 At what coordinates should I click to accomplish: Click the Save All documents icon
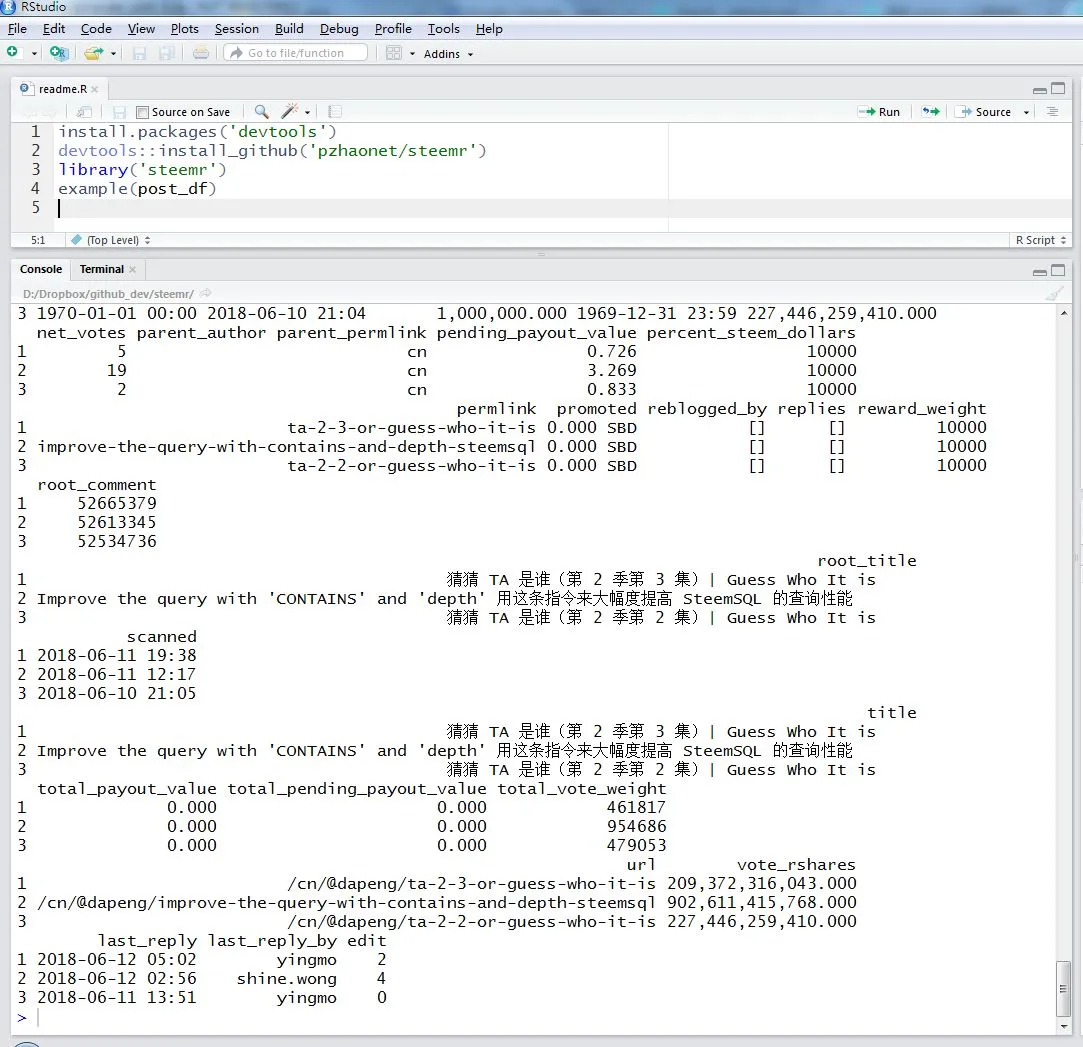[167, 53]
